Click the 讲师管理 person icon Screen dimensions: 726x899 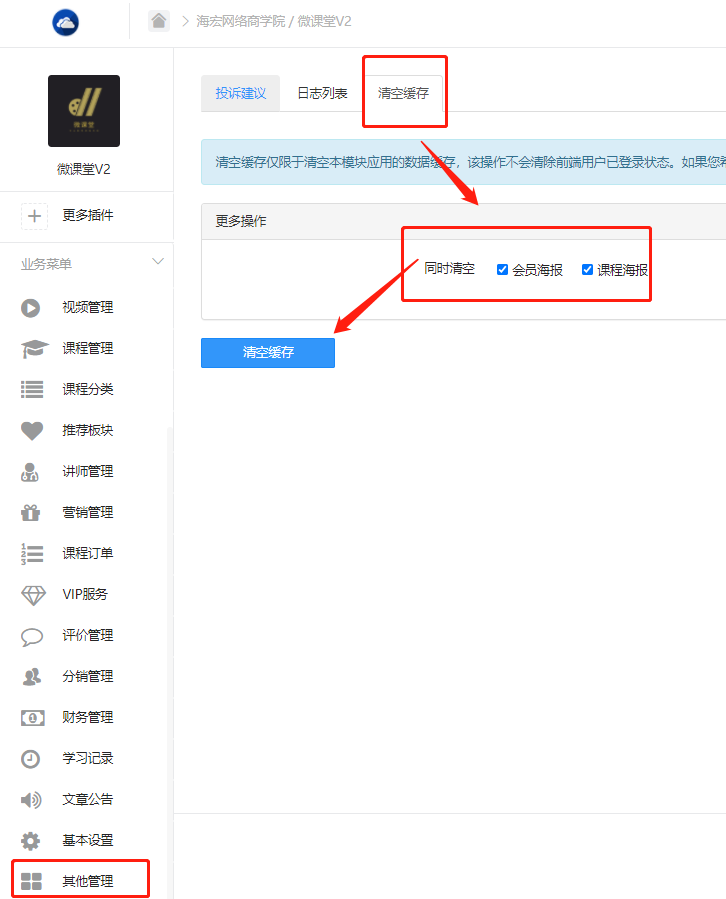click(30, 472)
